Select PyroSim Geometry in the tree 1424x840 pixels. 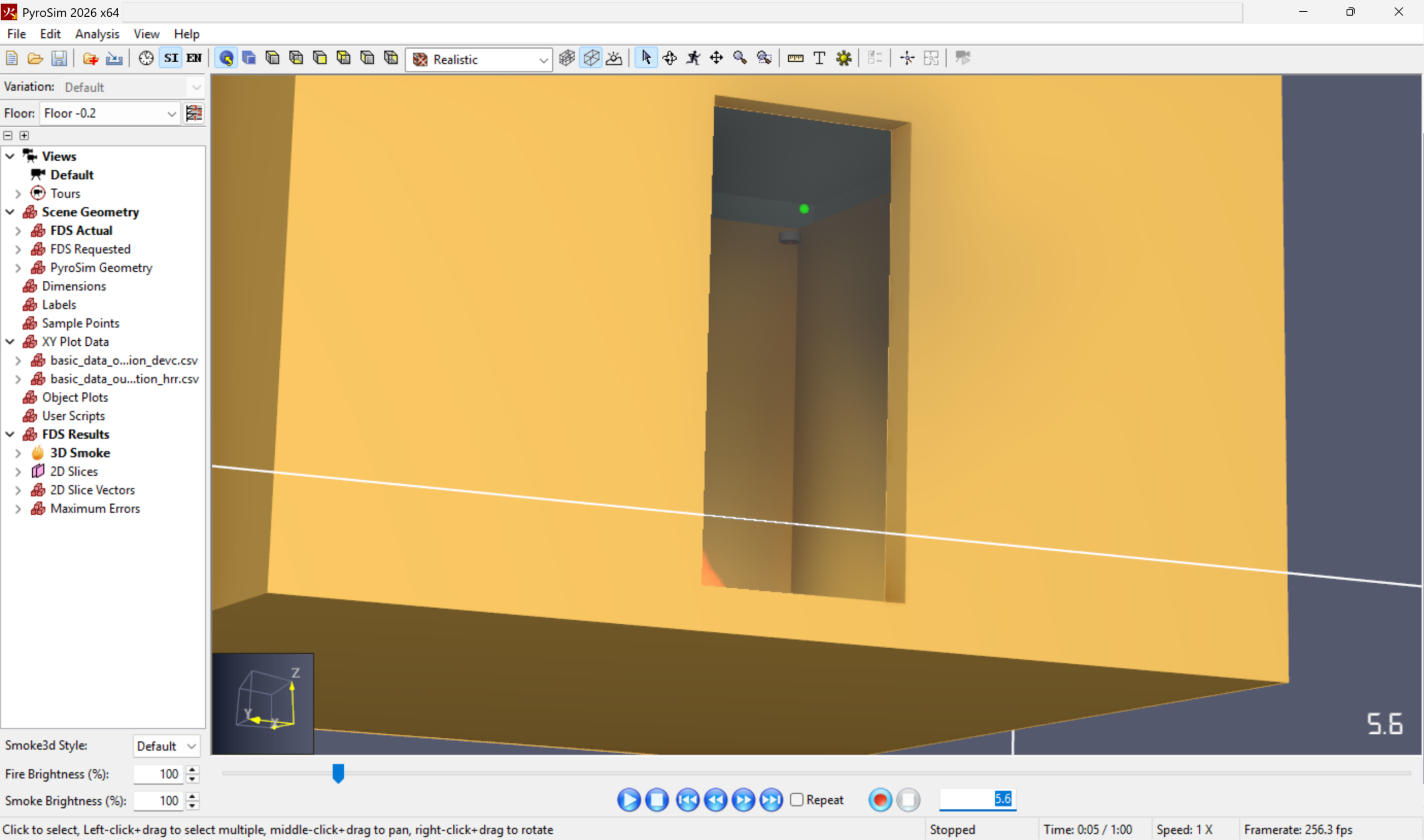(101, 268)
